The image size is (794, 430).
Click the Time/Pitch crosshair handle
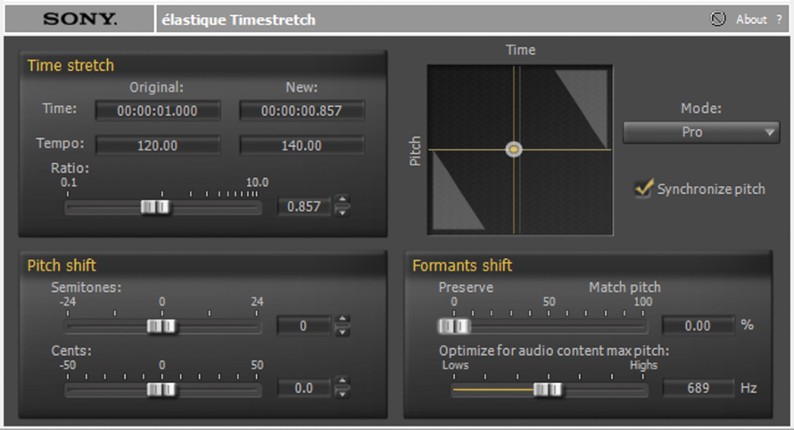pyautogui.click(x=514, y=149)
